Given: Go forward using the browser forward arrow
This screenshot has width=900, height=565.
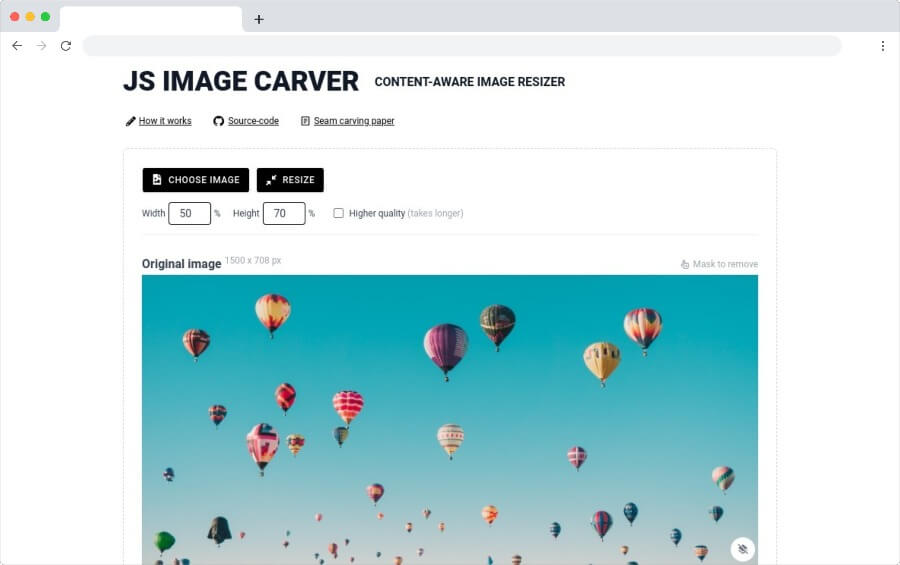Looking at the screenshot, I should (x=41, y=46).
